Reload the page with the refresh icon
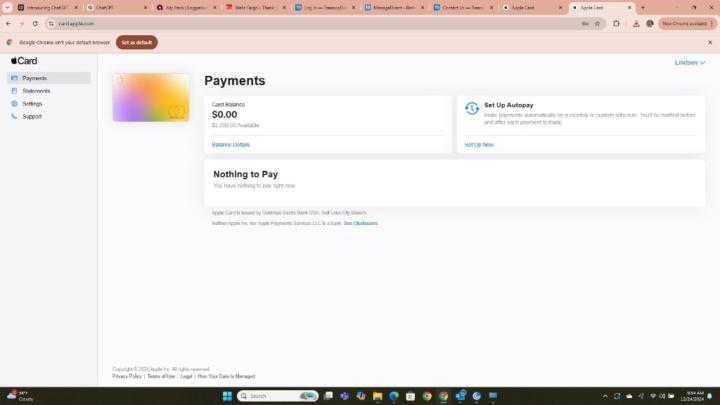720x405 pixels. pos(35,23)
